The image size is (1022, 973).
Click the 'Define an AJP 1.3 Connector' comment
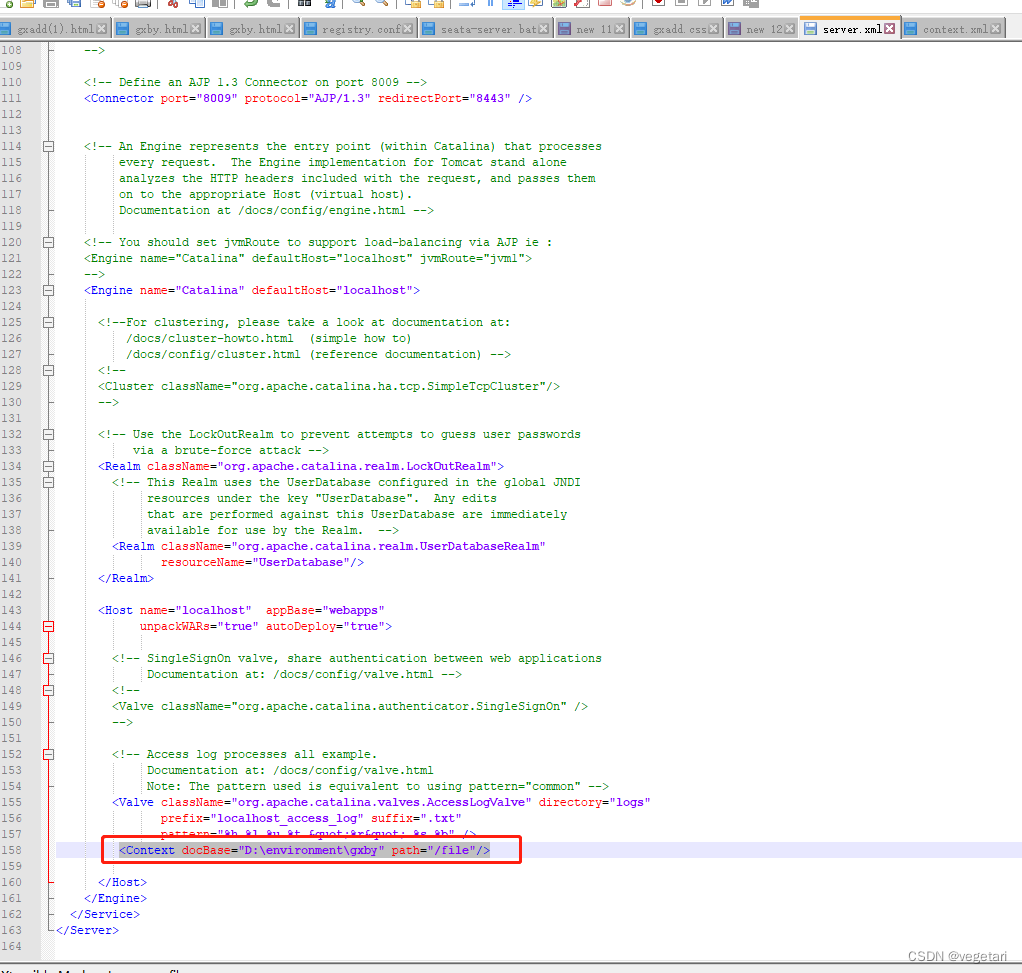point(255,83)
